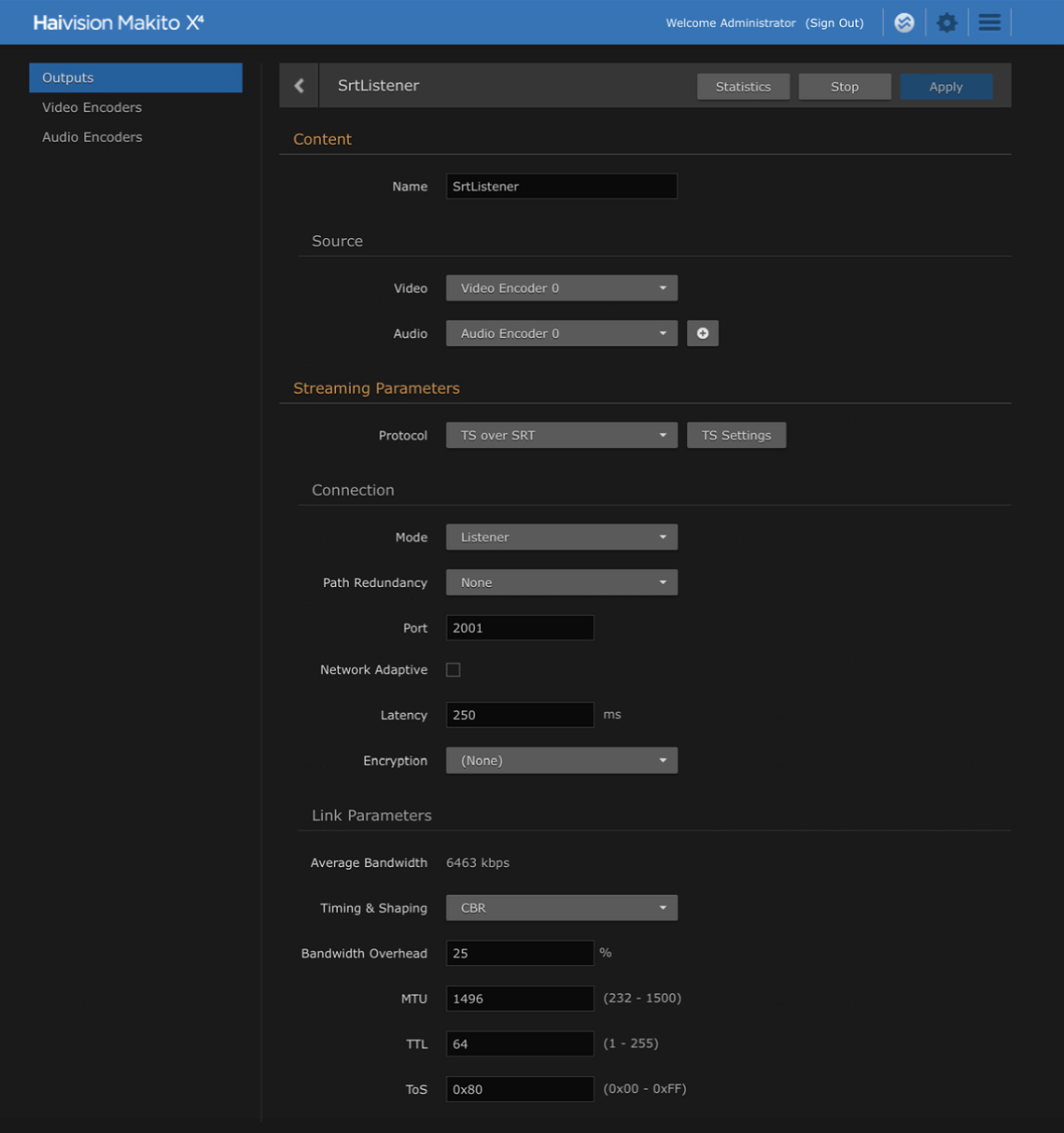Apply the output settings
Screen dimensions: 1064x1133
coord(945,86)
